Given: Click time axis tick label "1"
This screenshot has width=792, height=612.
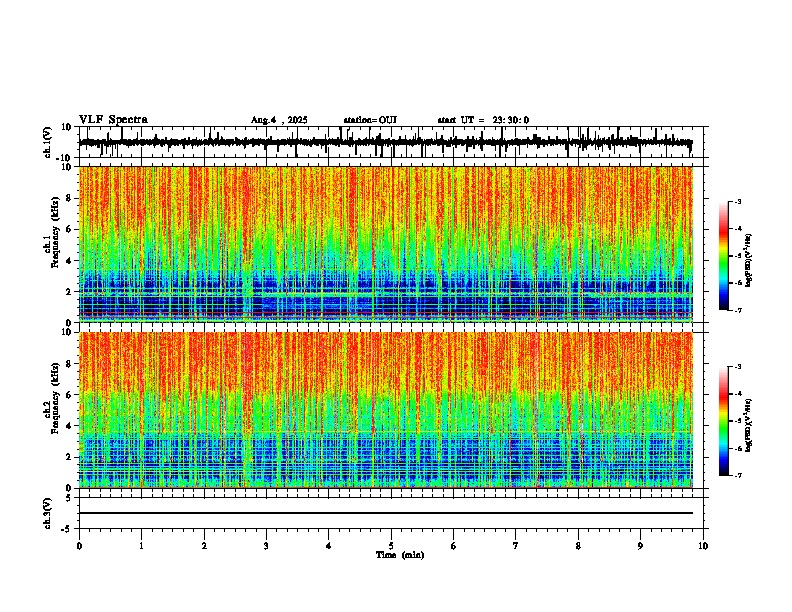Looking at the screenshot, I should coord(141,546).
